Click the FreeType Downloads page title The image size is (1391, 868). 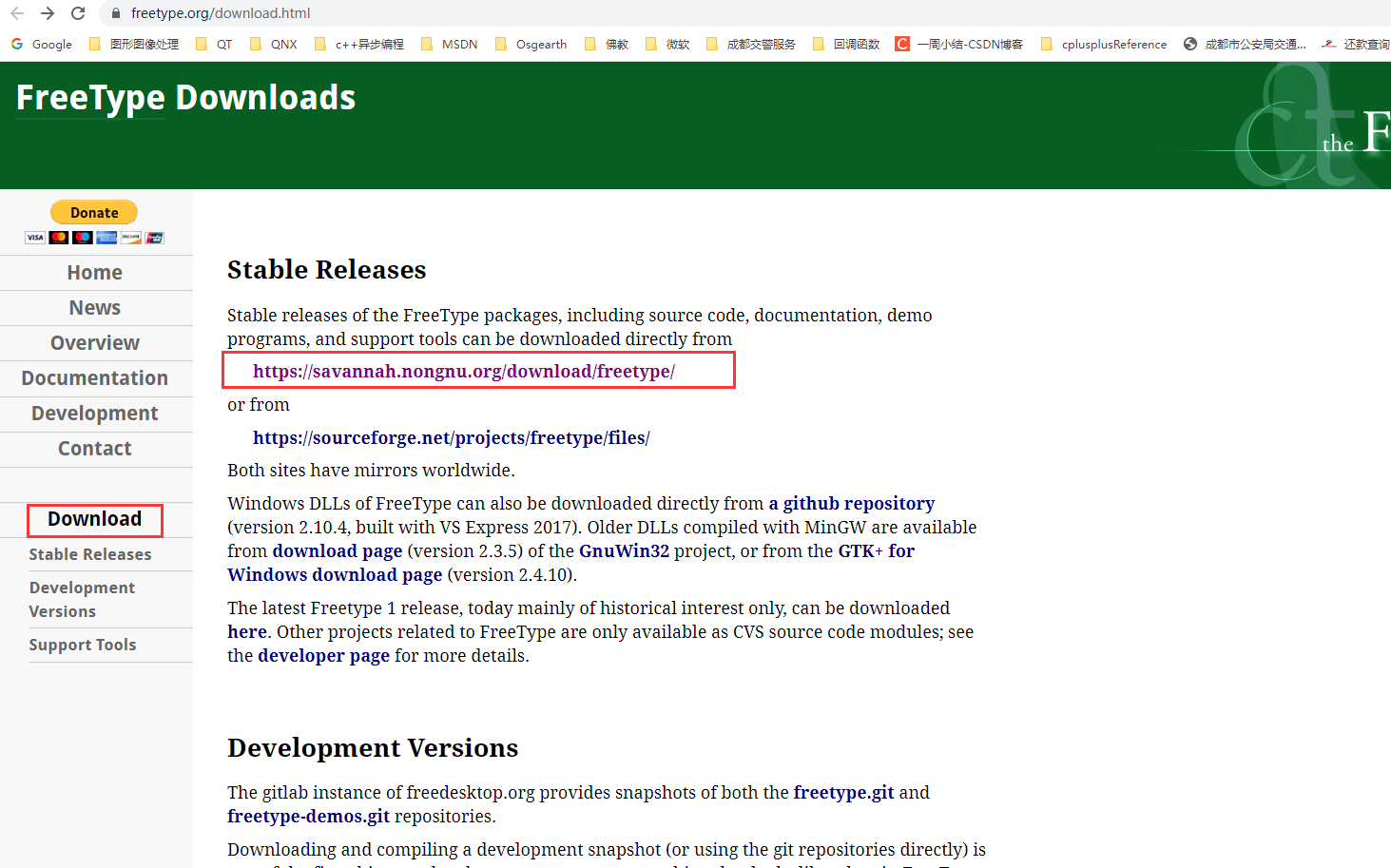186,98
